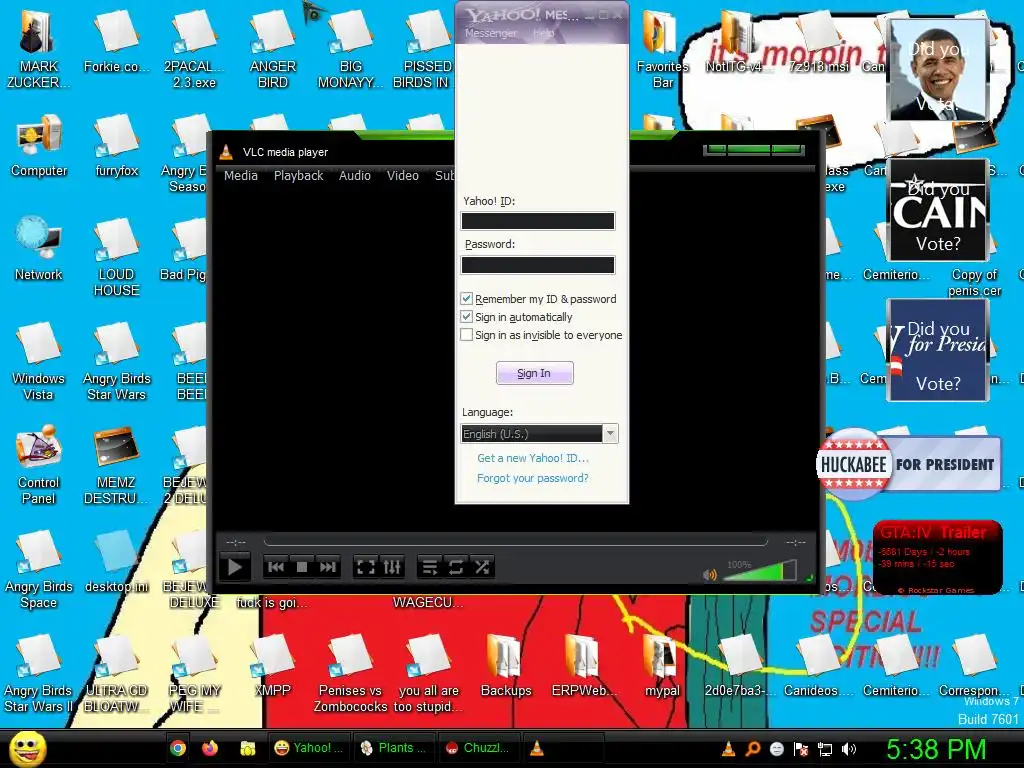Select the ERPWeb folder on desktop
Image resolution: width=1024 pixels, height=768 pixels.
pos(582,665)
